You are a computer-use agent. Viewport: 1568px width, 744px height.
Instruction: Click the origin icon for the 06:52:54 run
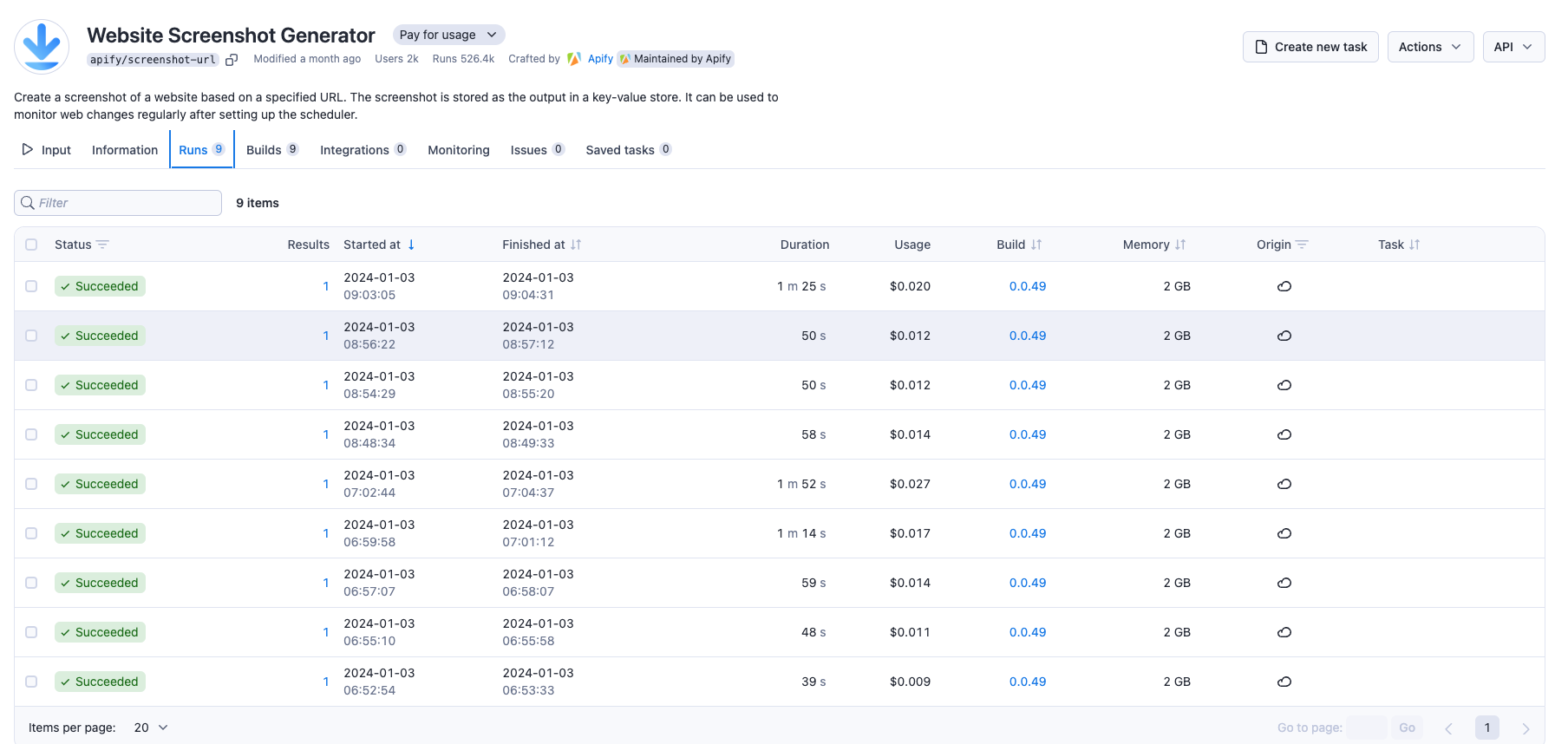pyautogui.click(x=1284, y=682)
